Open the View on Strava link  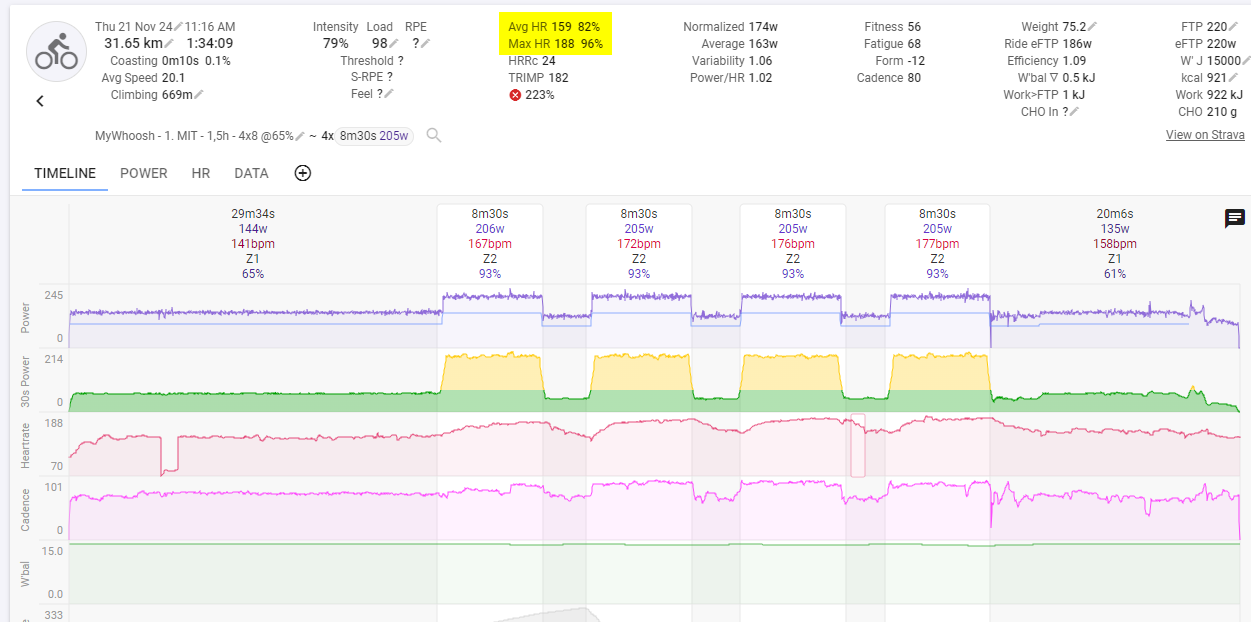(1205, 135)
